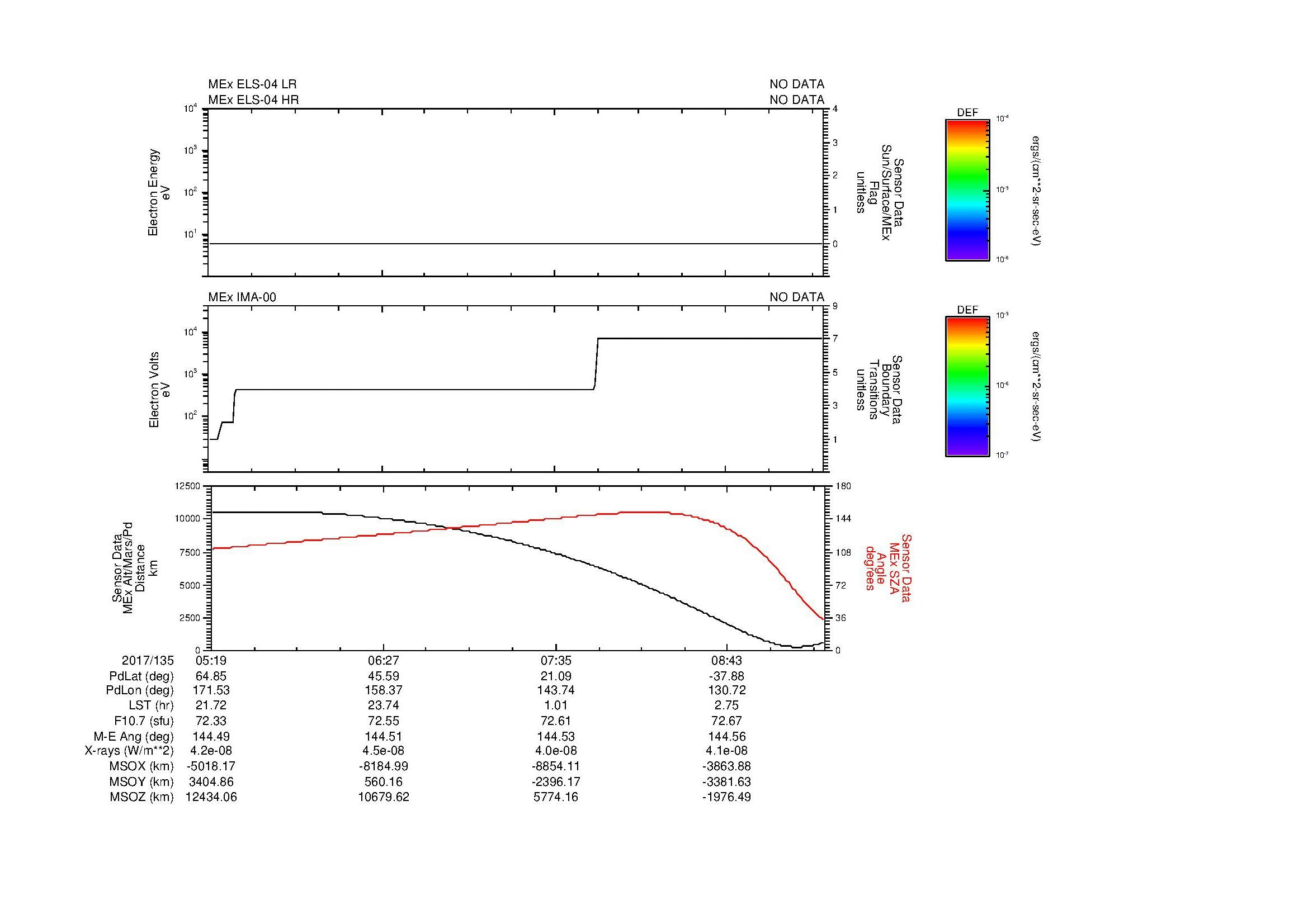Click the MEx ELS-04 LR label
Viewport: 1308px width, 924px height.
point(252,84)
